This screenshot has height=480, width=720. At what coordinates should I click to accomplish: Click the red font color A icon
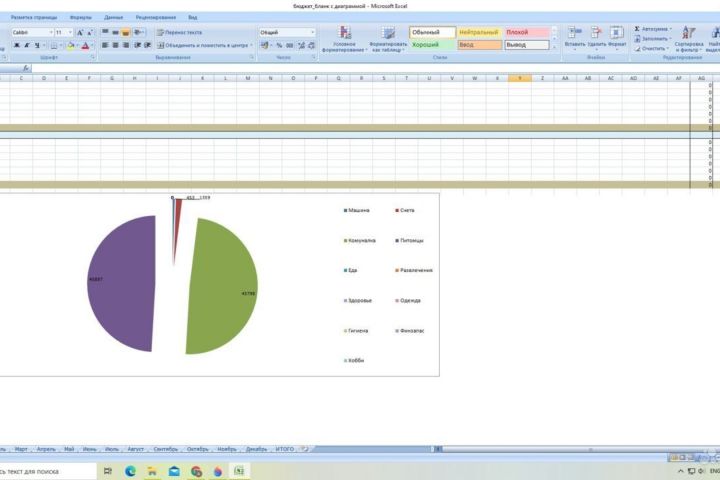(x=85, y=45)
